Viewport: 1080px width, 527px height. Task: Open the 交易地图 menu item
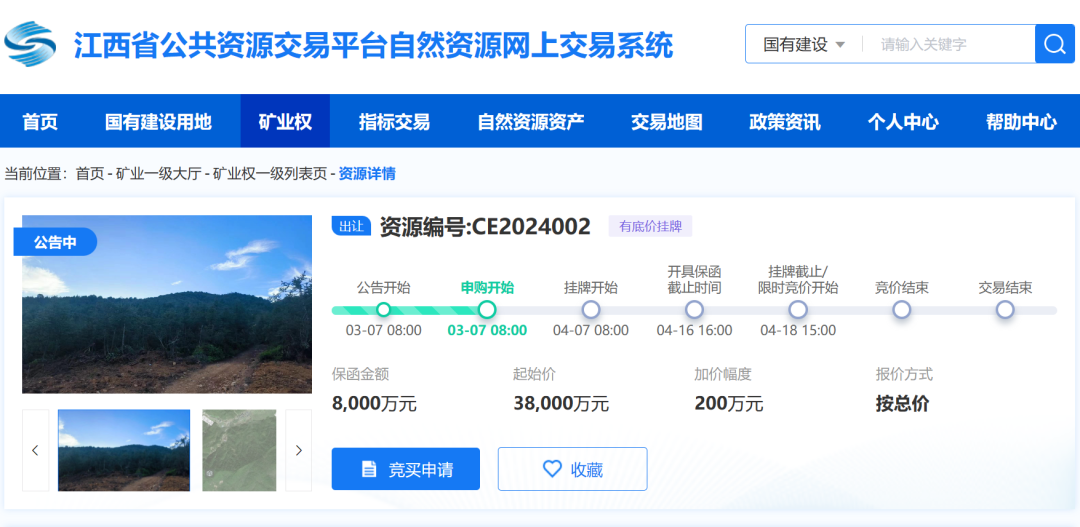(666, 122)
